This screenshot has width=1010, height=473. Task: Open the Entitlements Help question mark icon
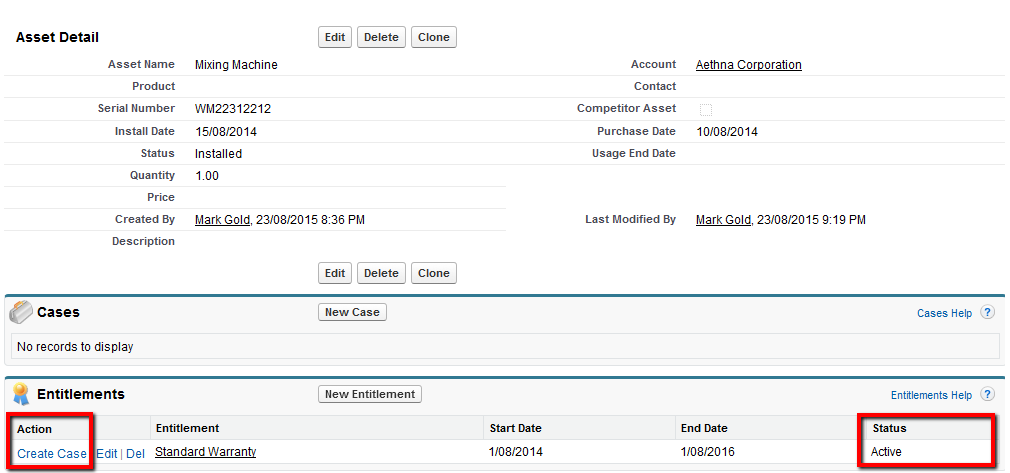[987, 395]
